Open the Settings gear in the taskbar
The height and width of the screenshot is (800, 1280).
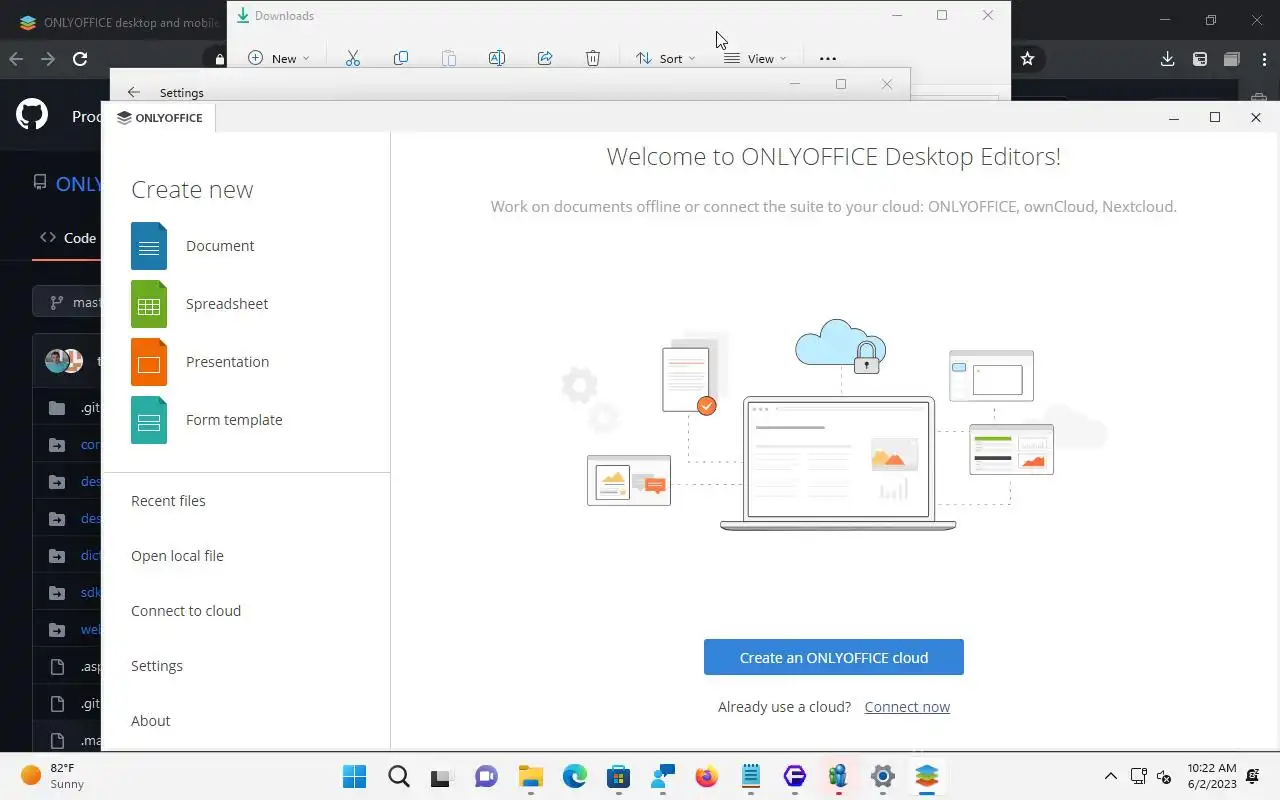882,776
